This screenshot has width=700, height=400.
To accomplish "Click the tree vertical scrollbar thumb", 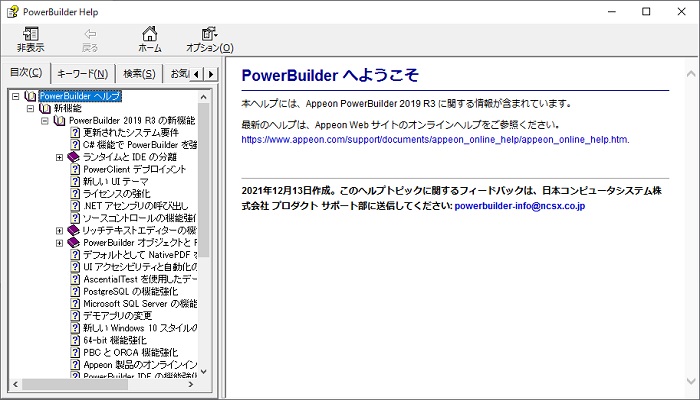I will (x=204, y=180).
